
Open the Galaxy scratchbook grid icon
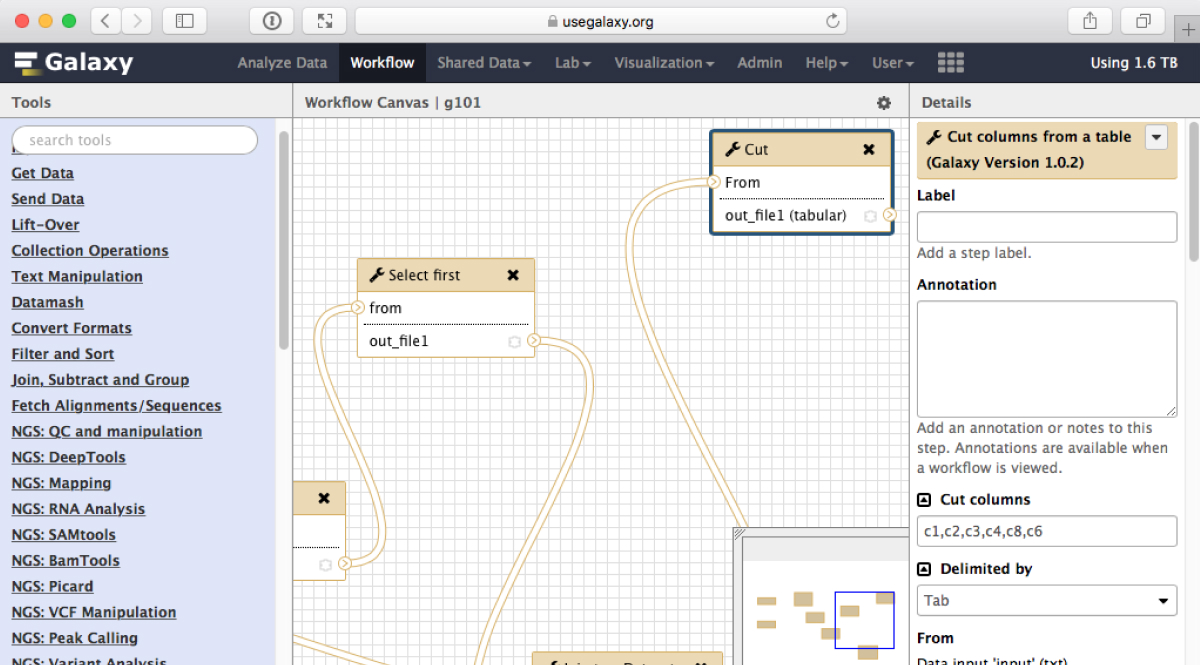[950, 63]
